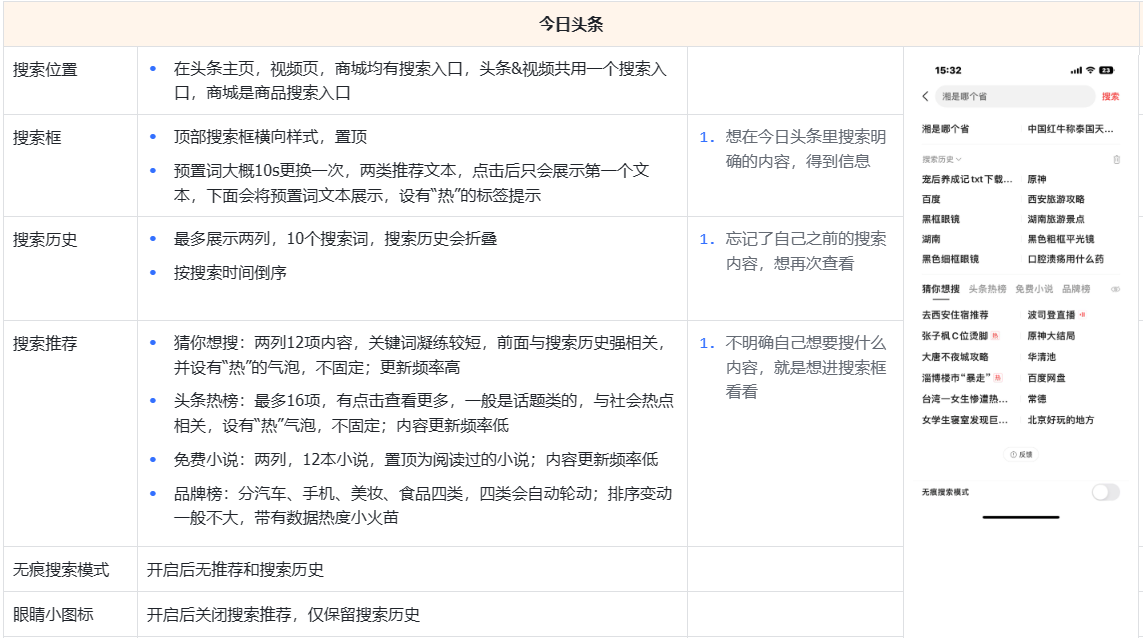Click the 搜索位置 row label
The height and width of the screenshot is (638, 1143).
click(x=45, y=70)
